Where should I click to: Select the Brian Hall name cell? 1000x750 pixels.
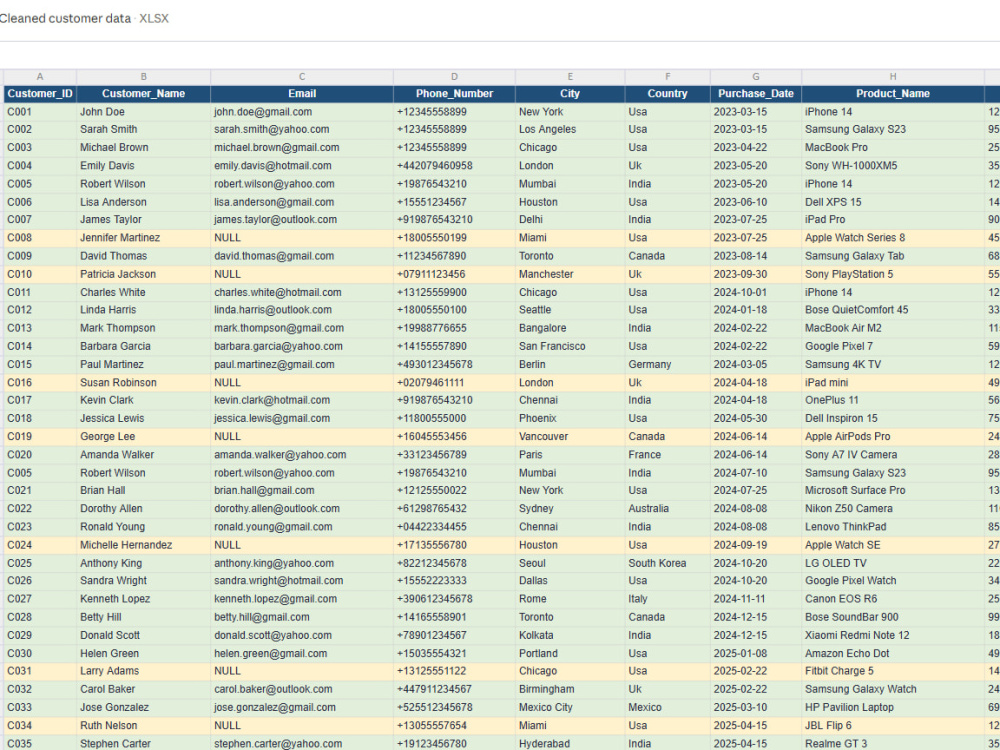click(143, 490)
